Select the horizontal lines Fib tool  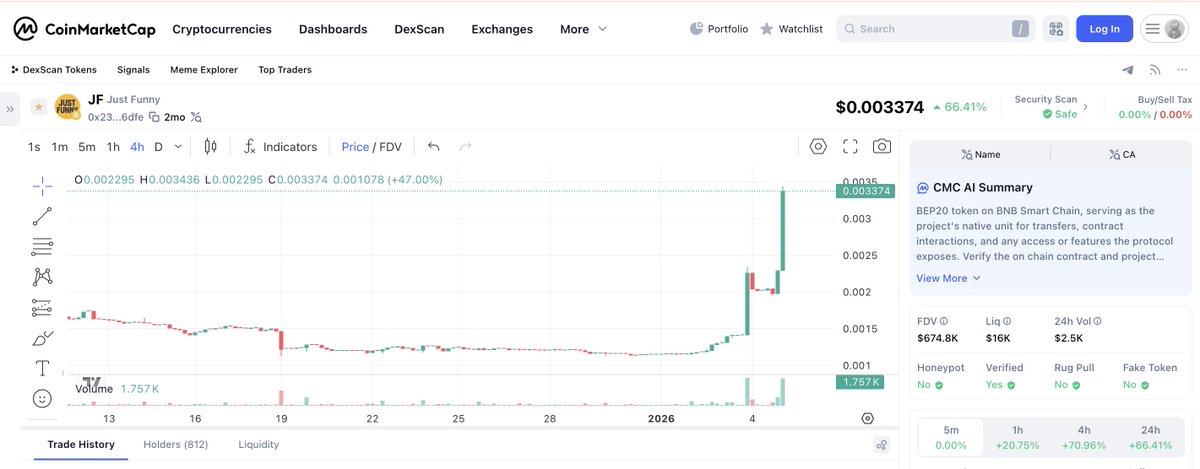pos(42,246)
